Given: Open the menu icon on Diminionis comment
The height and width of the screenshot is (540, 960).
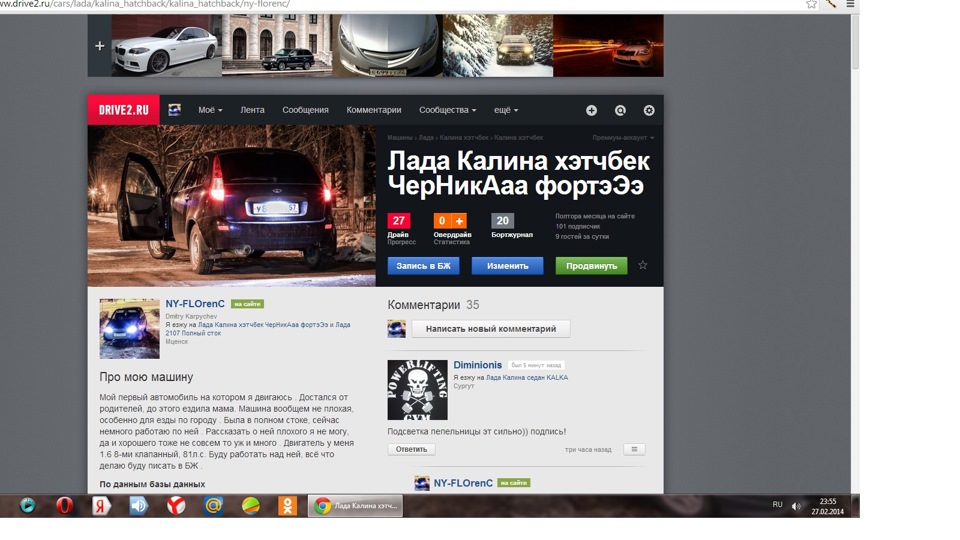Looking at the screenshot, I should tap(634, 449).
